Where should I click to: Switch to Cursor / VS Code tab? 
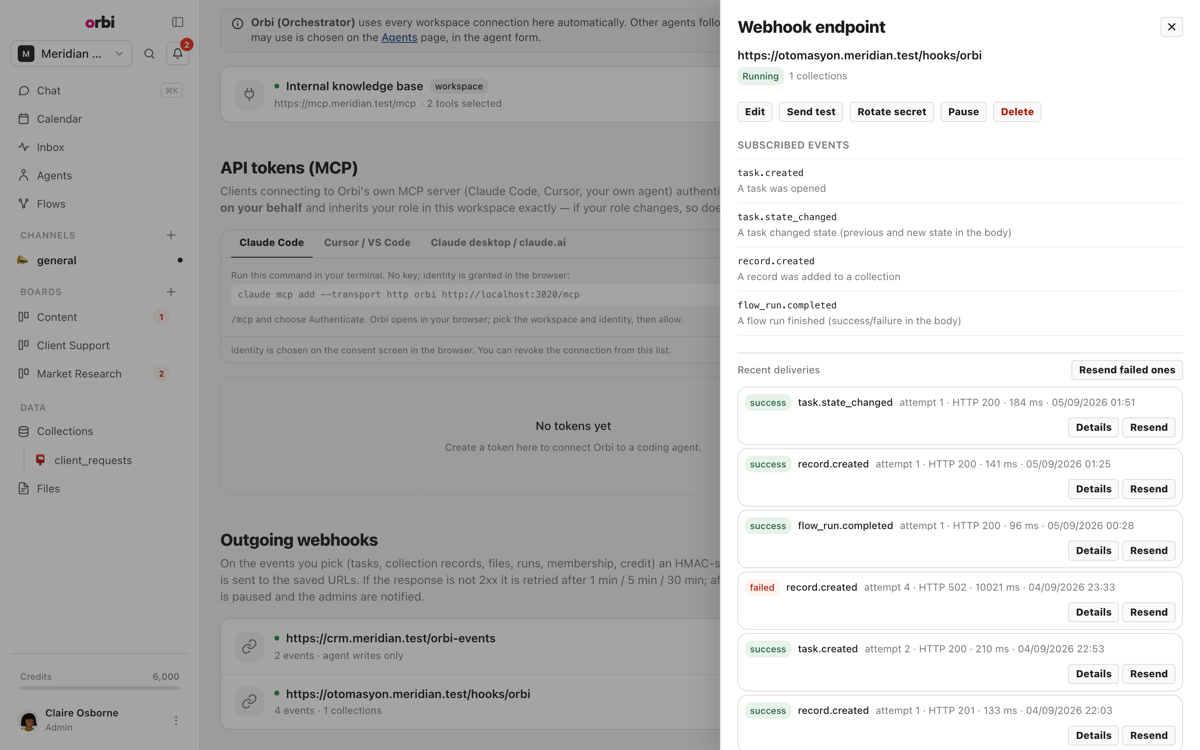[367, 242]
